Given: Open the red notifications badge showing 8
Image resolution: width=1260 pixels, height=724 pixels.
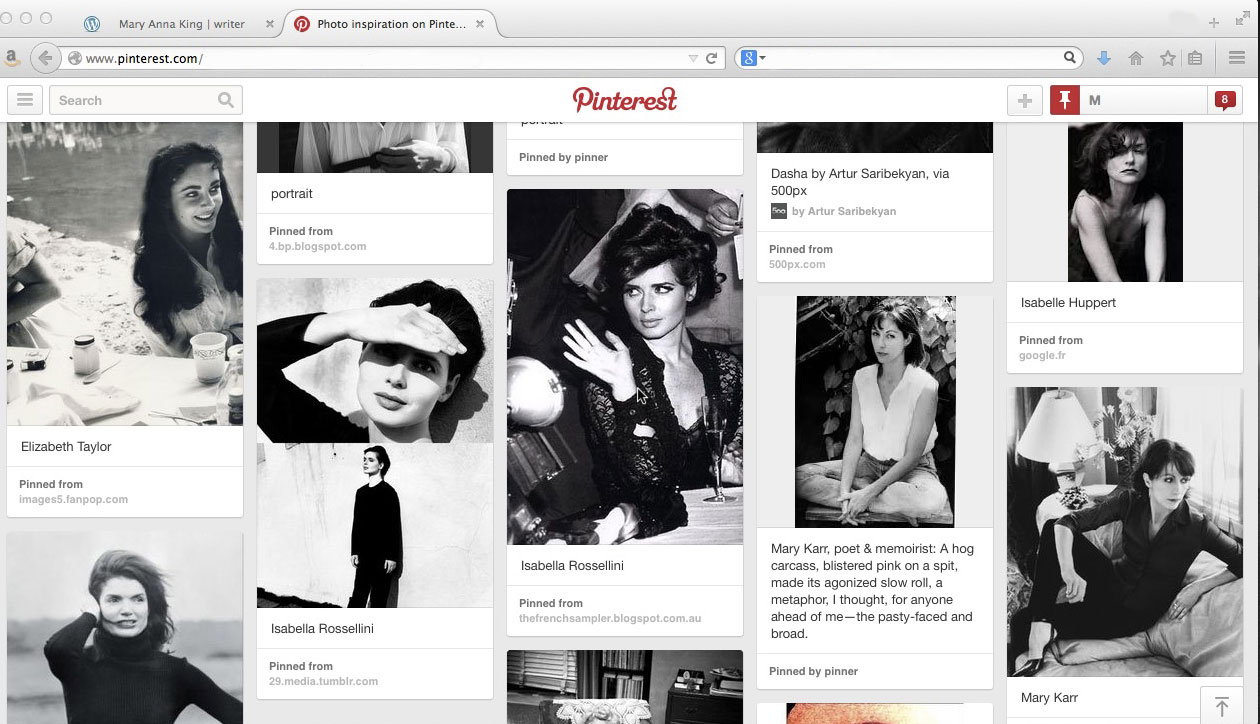Looking at the screenshot, I should pos(1224,100).
